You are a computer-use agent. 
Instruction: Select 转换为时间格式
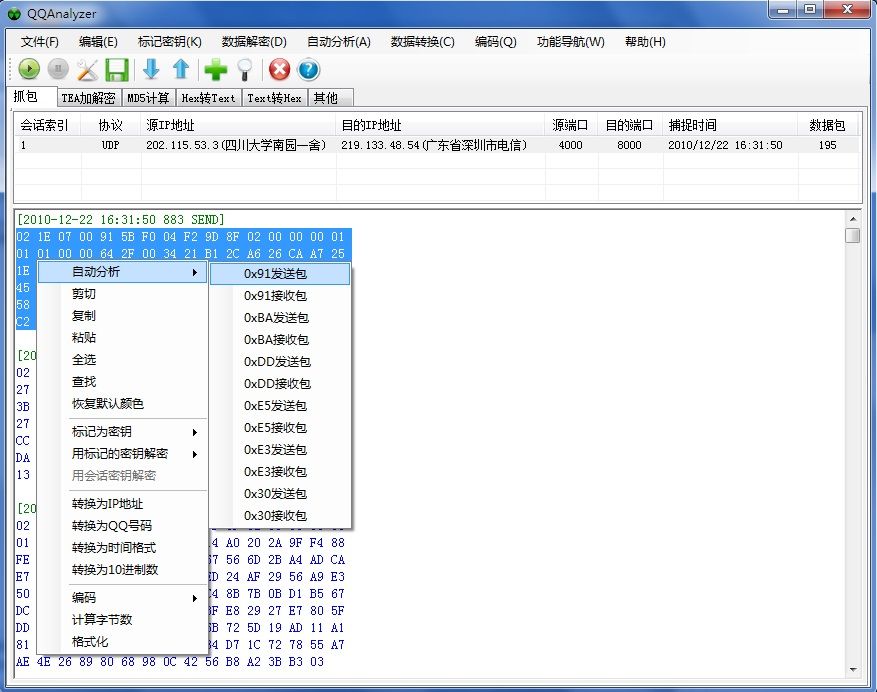[122, 548]
